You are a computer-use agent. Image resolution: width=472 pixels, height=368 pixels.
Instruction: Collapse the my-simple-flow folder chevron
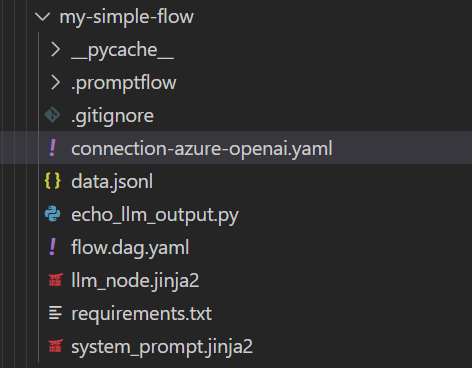pos(43,17)
